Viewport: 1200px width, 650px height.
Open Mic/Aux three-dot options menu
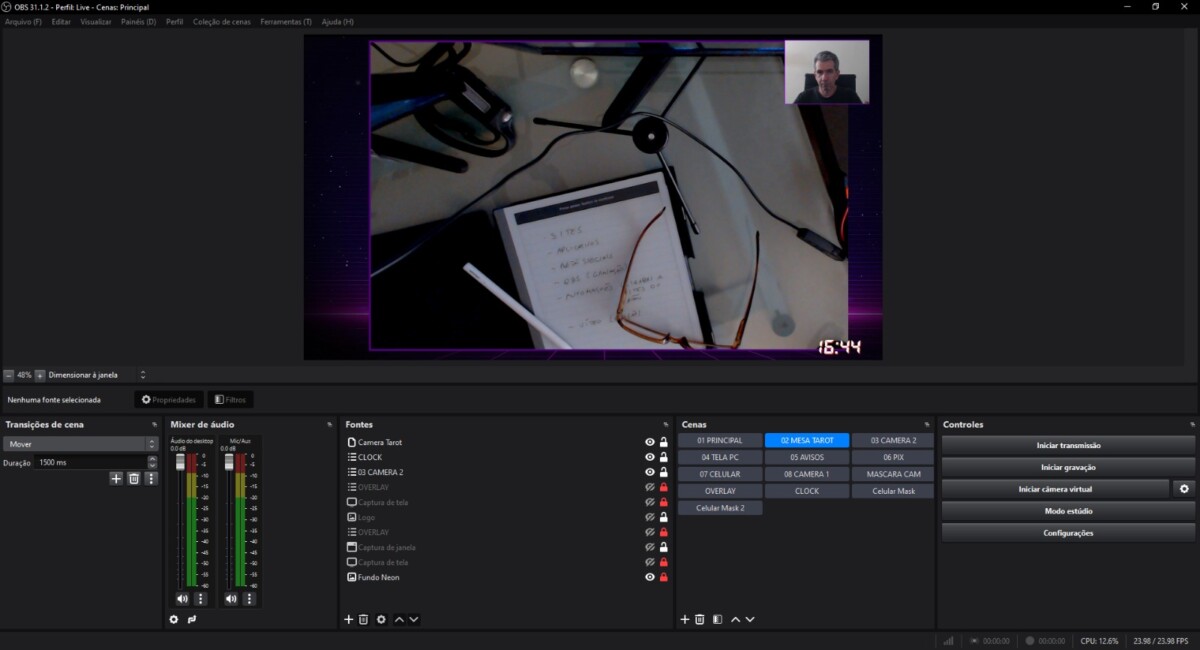click(x=250, y=599)
